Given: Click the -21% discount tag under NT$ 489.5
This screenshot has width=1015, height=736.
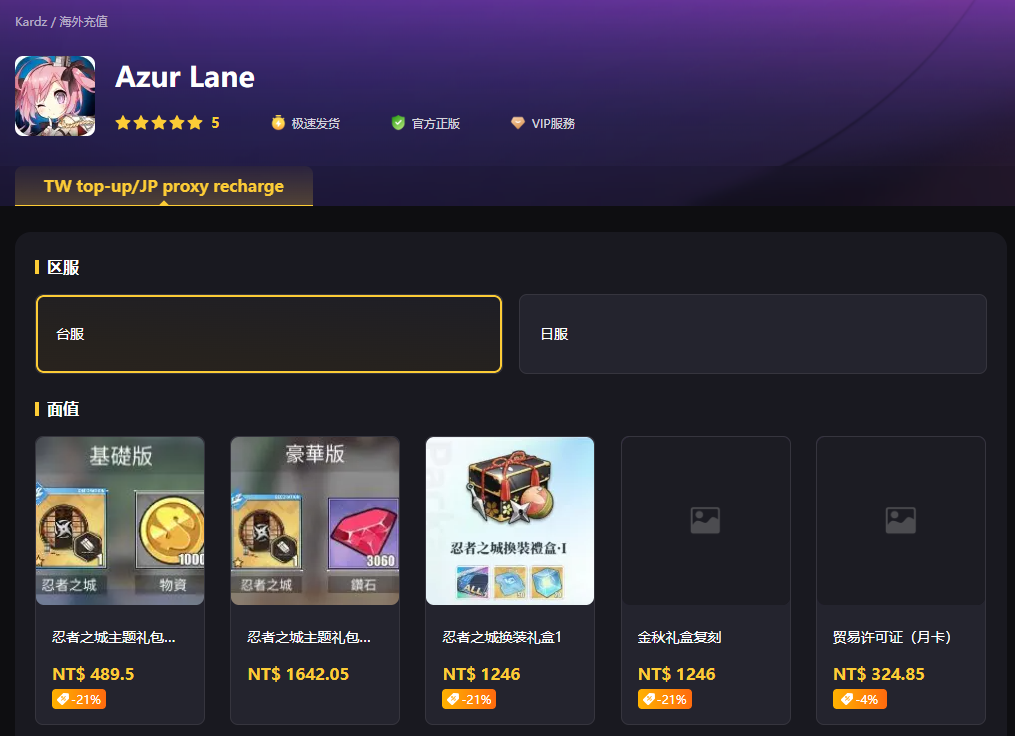Looking at the screenshot, I should (x=79, y=699).
